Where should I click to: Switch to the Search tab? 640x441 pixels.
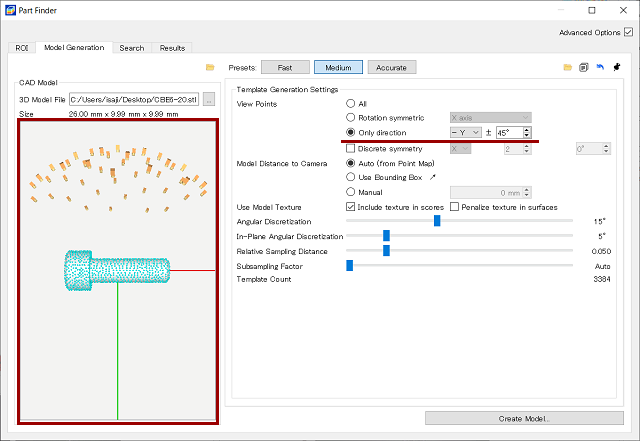click(131, 48)
